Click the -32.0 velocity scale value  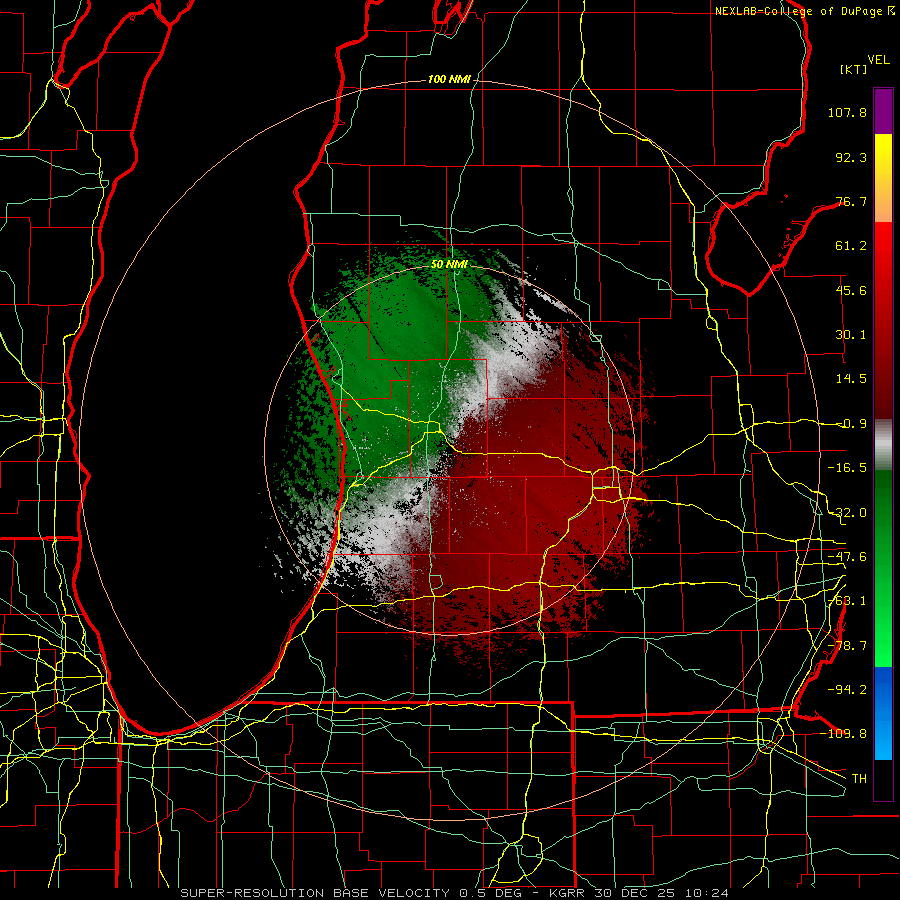(847, 513)
